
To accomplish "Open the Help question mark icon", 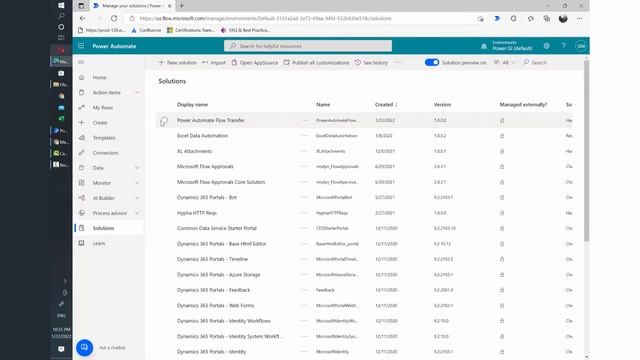I will 564,46.
